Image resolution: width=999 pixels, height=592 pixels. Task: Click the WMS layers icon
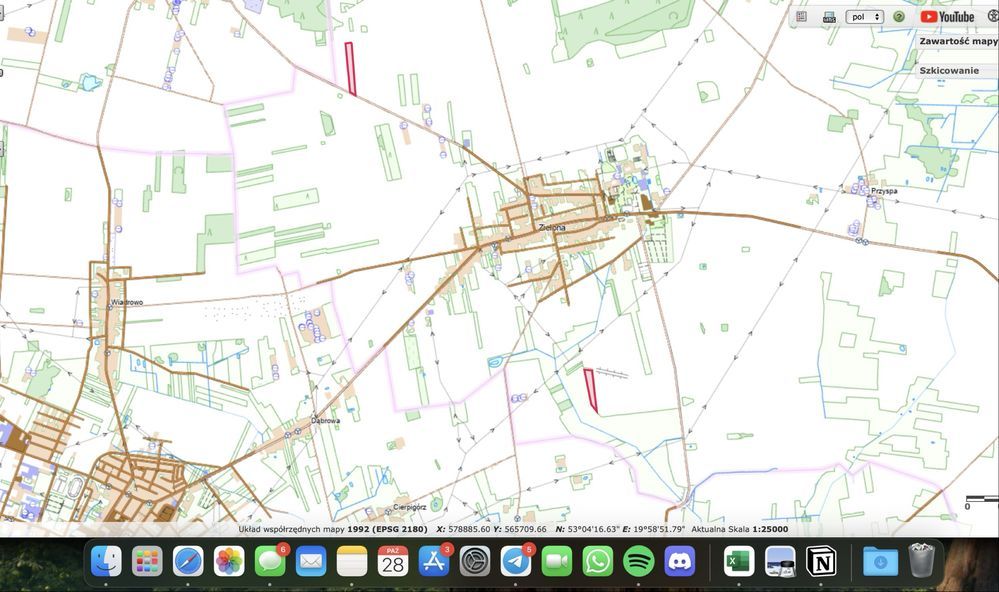(x=829, y=17)
